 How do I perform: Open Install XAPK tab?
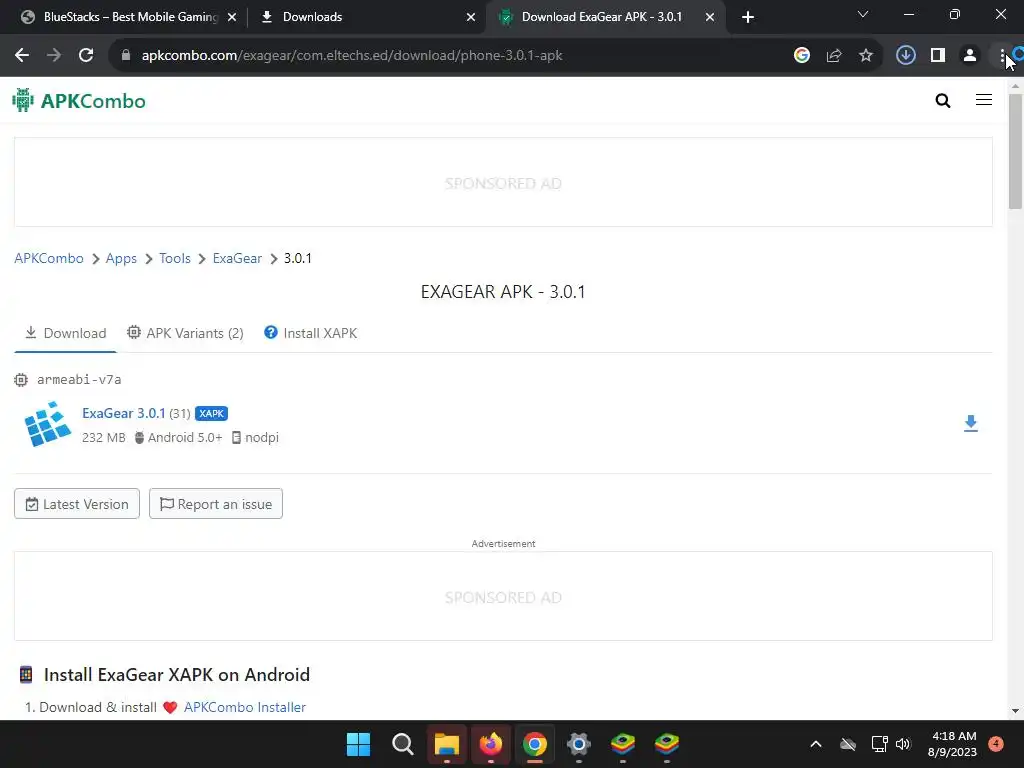click(x=311, y=333)
